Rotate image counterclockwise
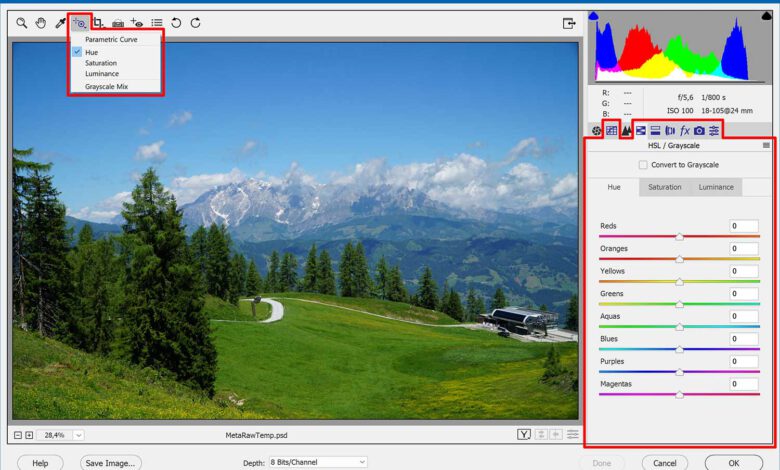780x470 pixels. [x=176, y=22]
